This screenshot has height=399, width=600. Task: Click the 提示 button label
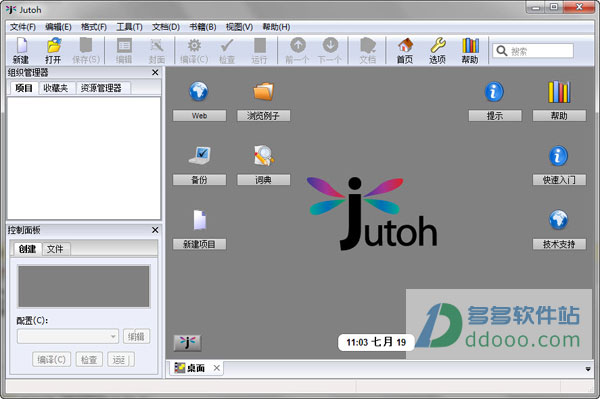(x=495, y=116)
